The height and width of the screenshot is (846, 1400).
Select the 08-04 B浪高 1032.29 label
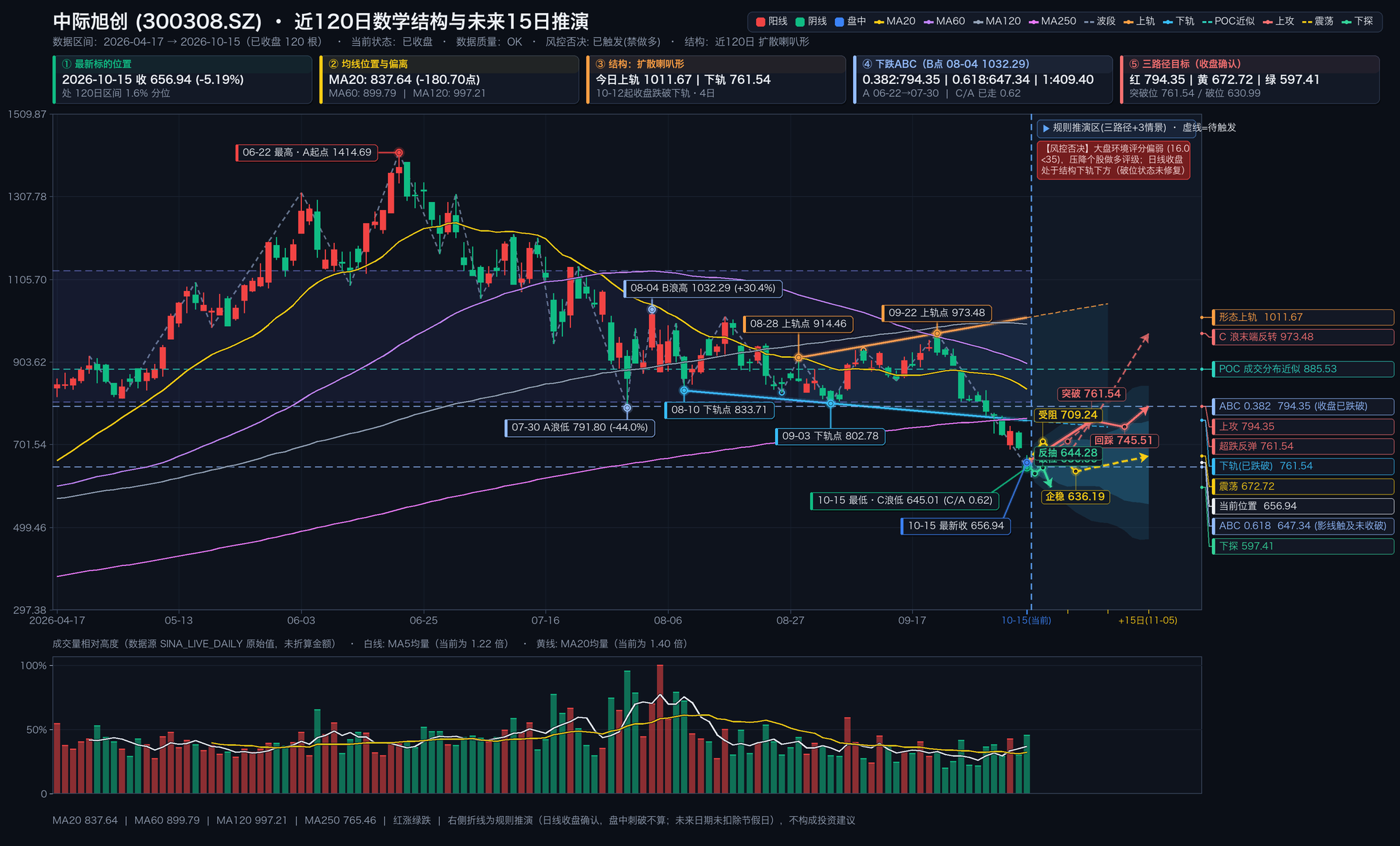click(703, 288)
